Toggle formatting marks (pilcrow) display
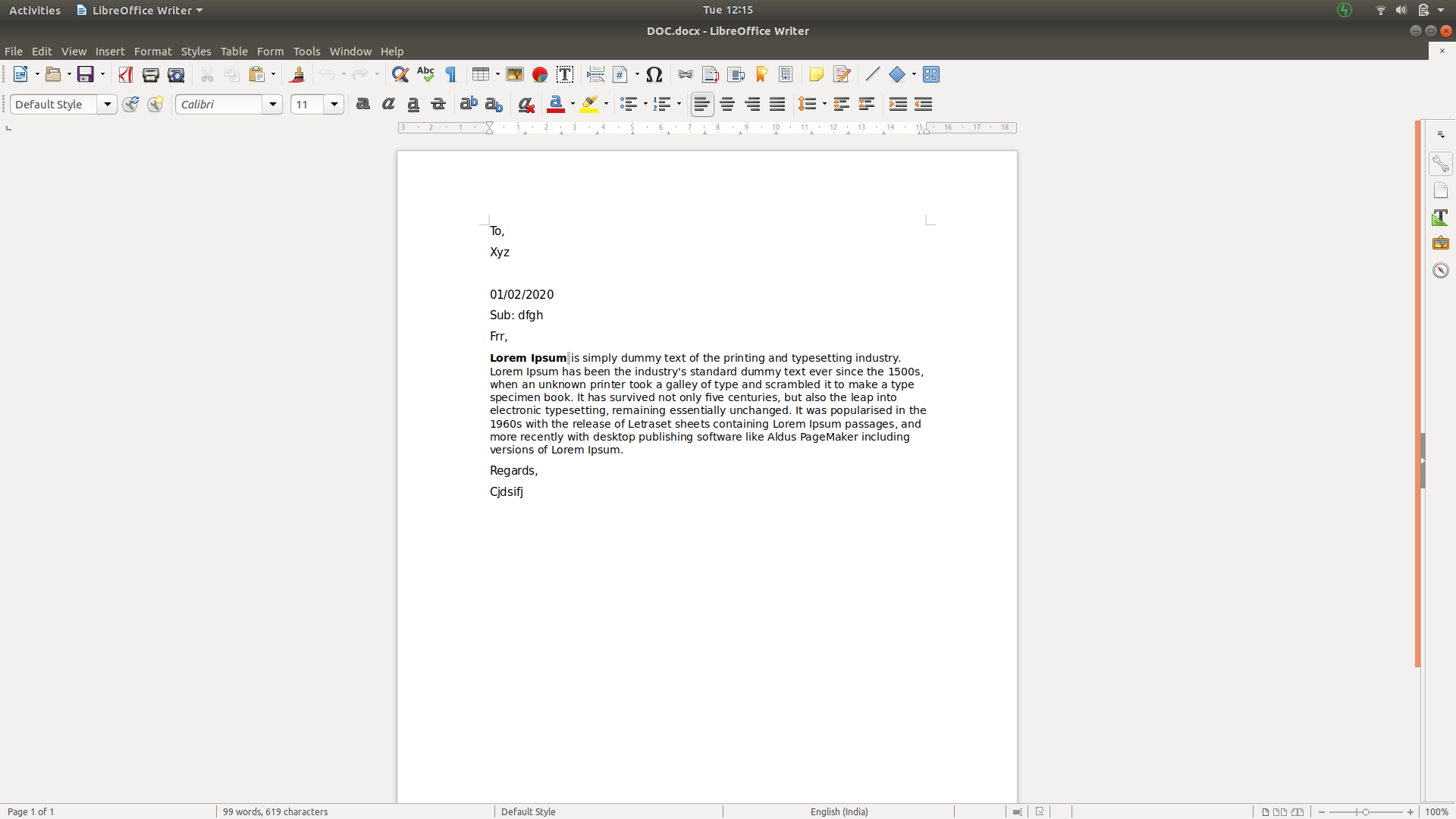The height and width of the screenshot is (819, 1456). [x=451, y=74]
